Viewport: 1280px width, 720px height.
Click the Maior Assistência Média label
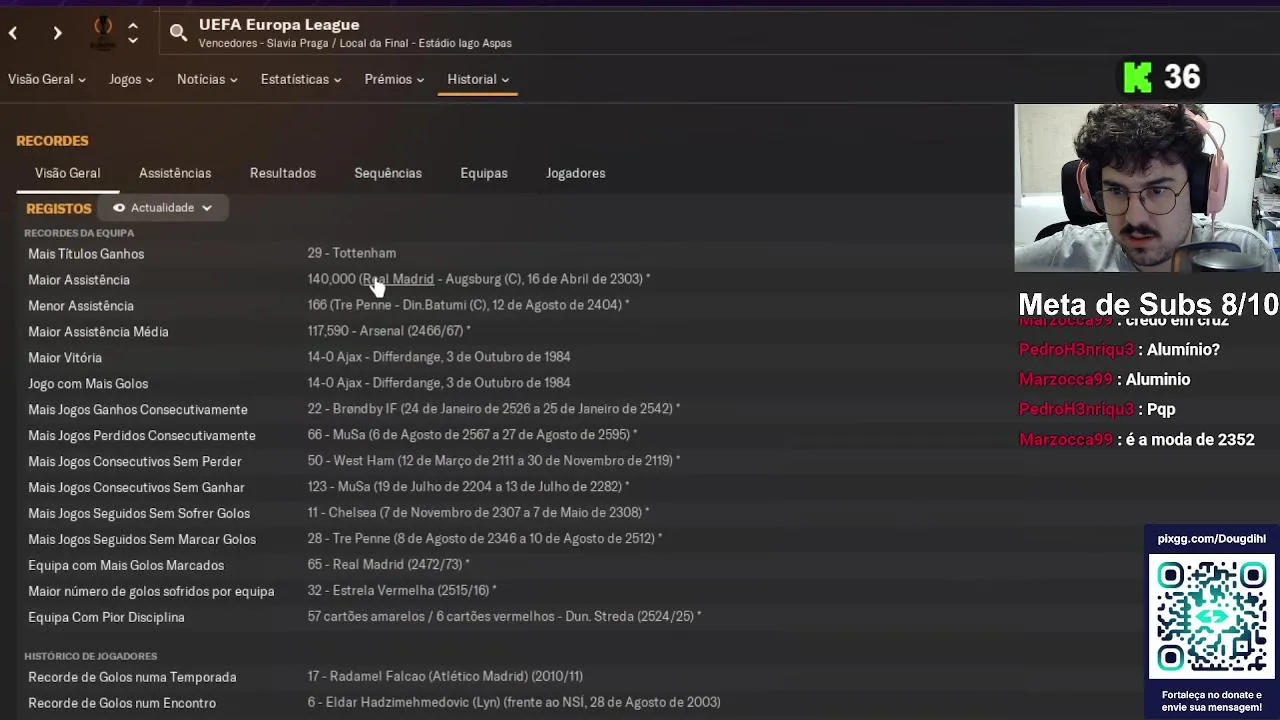[x=98, y=332]
